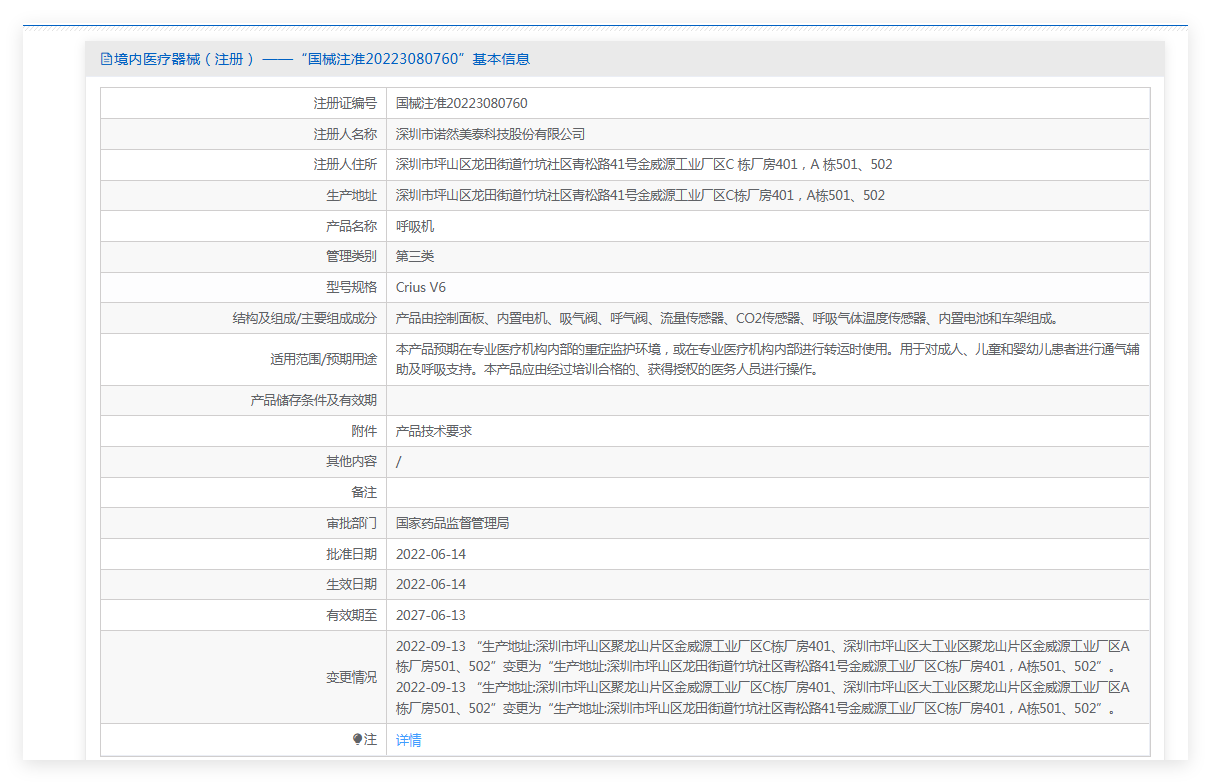Click the 第三类 management category value
Screen dimensions: 1211x783
pyautogui.click(x=415, y=257)
